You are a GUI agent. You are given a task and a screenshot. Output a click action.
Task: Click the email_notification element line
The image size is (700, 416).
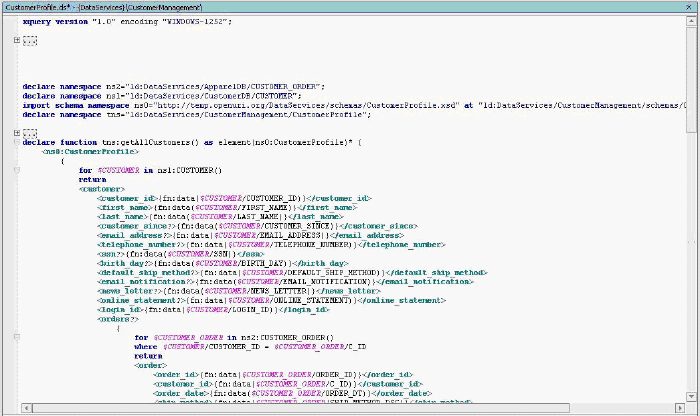[286, 282]
